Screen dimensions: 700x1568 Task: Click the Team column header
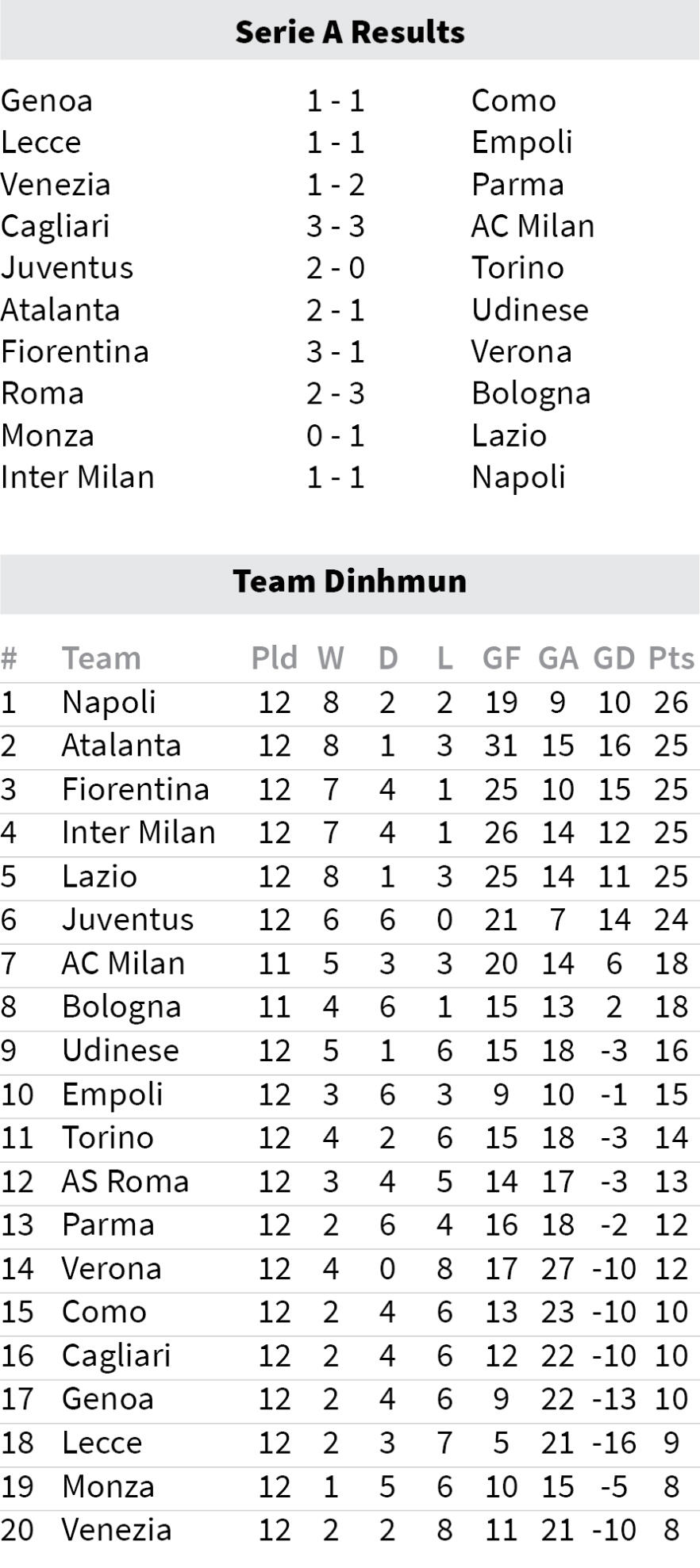[x=102, y=657]
